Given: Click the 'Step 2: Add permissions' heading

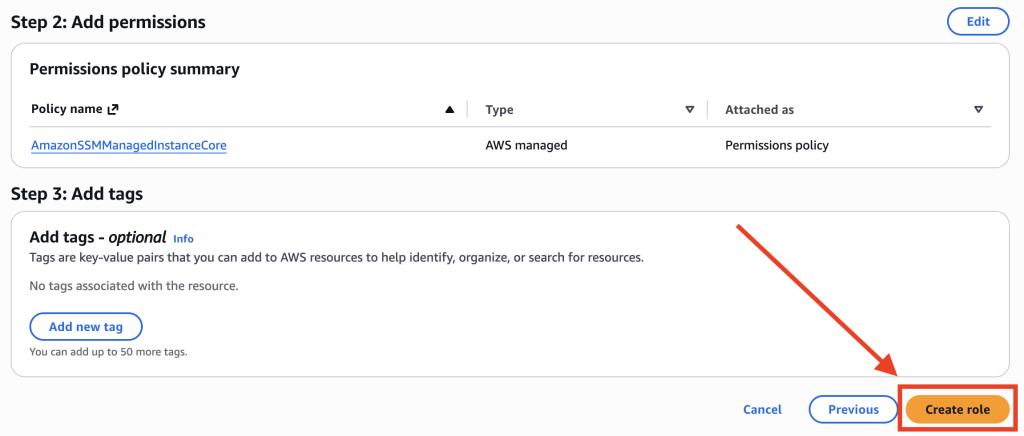Looking at the screenshot, I should click(x=108, y=22).
